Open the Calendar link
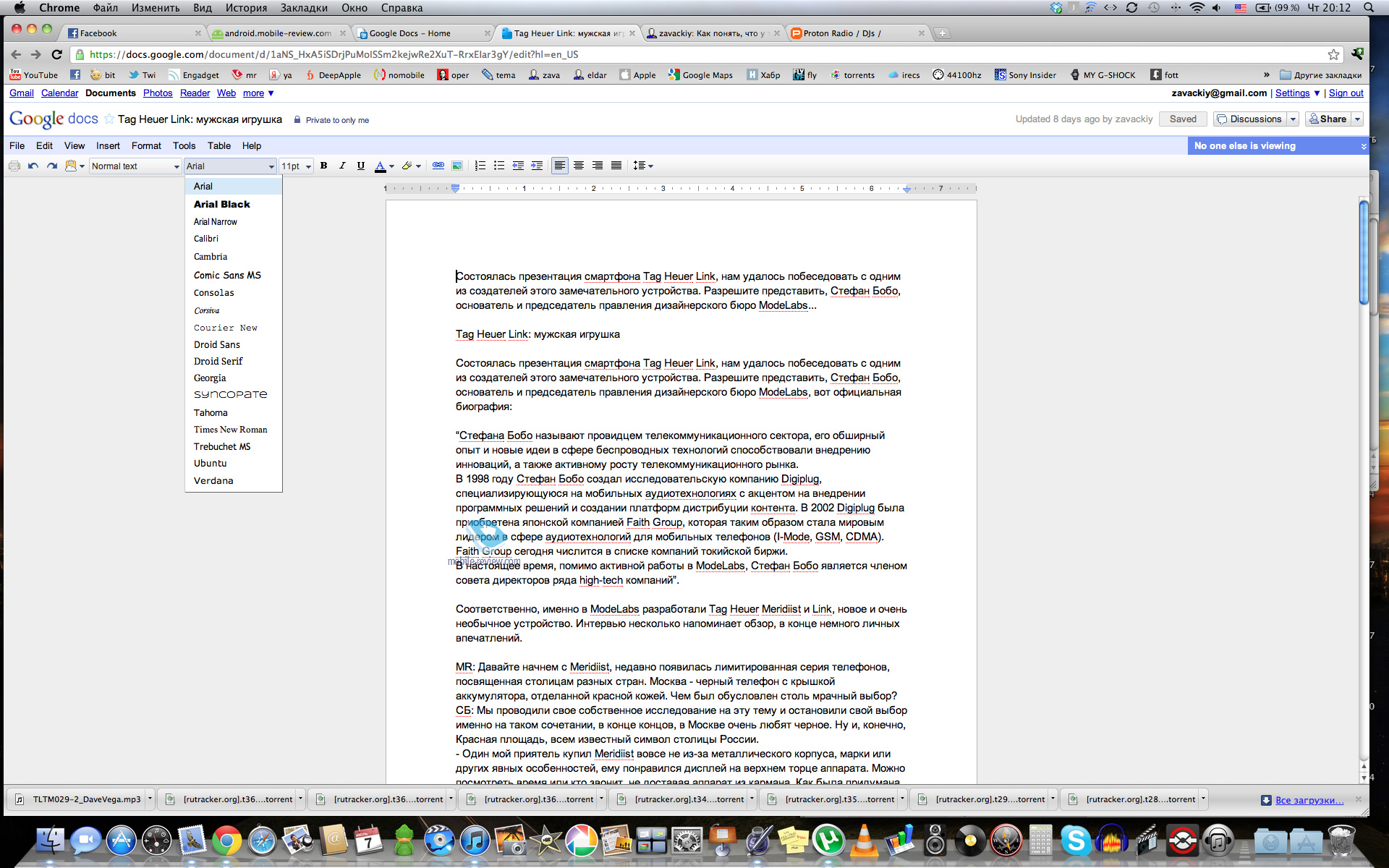Screen dimensions: 1389x868 (59, 93)
